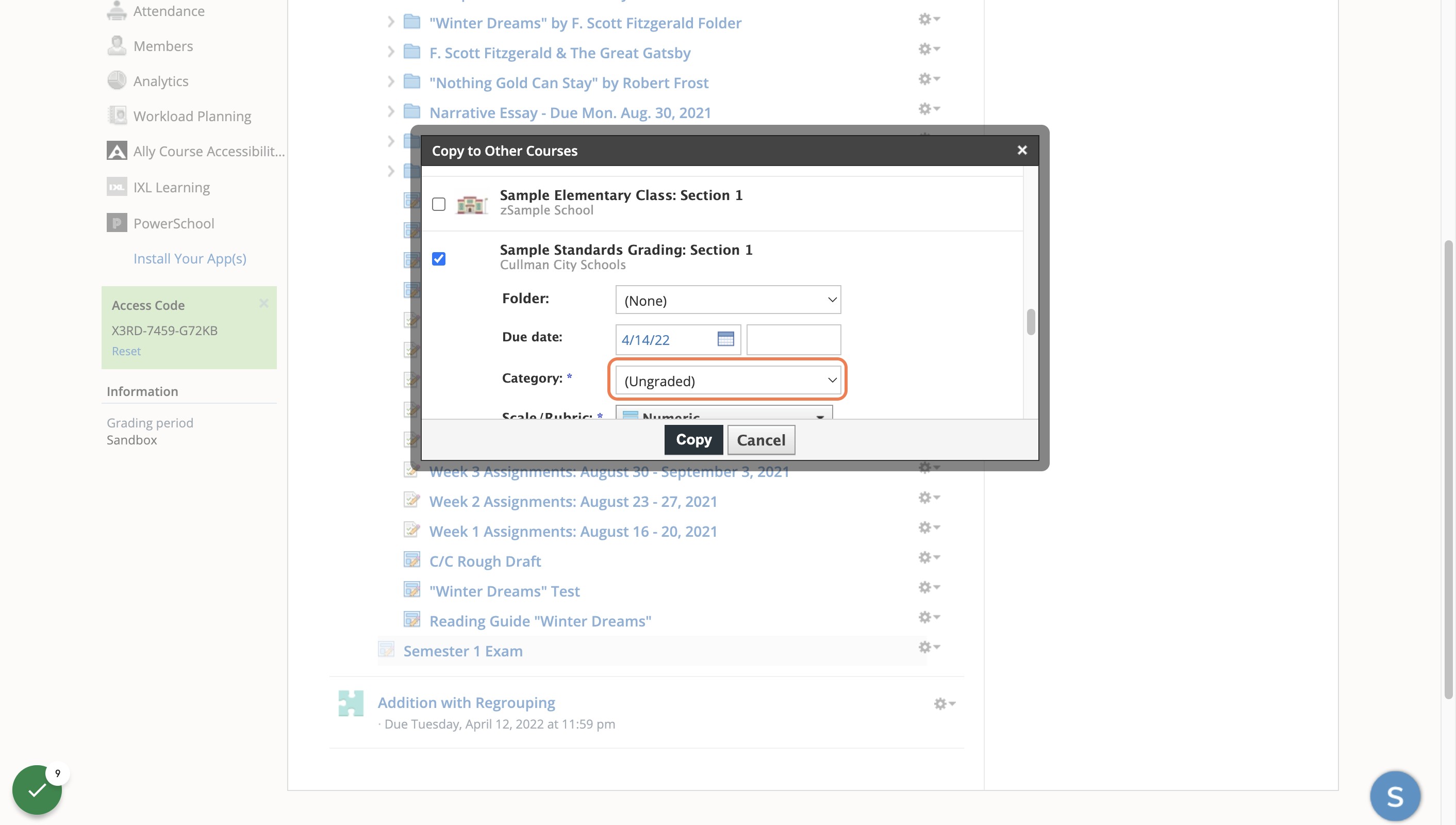Open the Addition with Regrouping link
Viewport: 1456px width, 825px height.
(x=466, y=702)
